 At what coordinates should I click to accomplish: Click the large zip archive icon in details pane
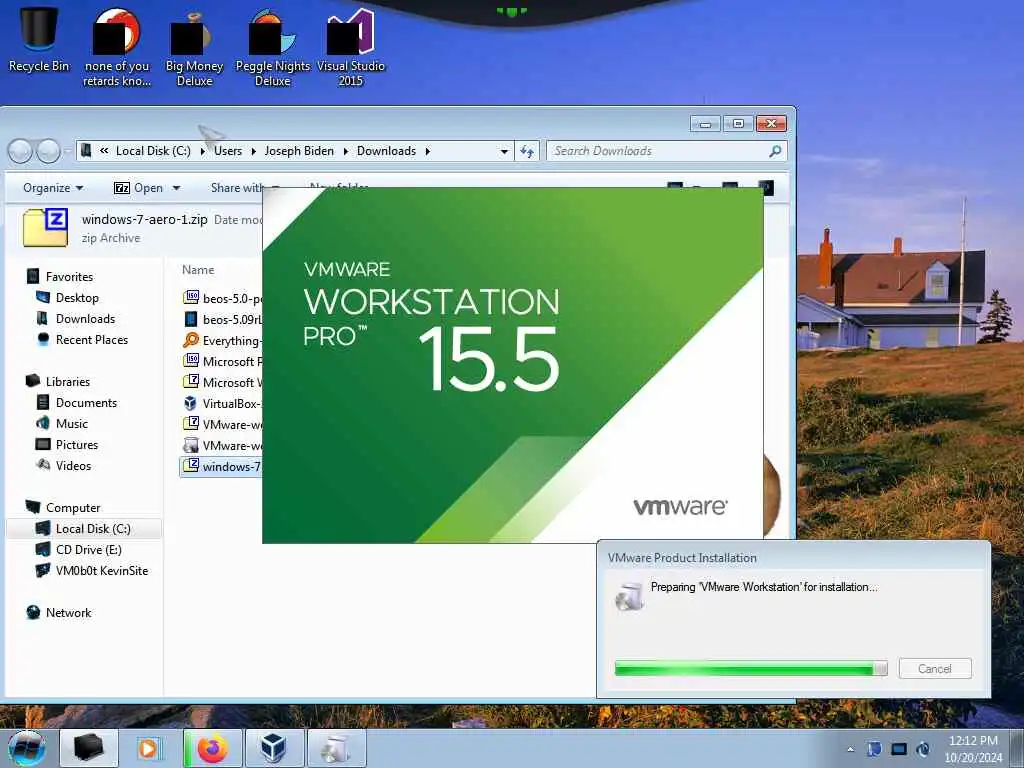(45, 227)
